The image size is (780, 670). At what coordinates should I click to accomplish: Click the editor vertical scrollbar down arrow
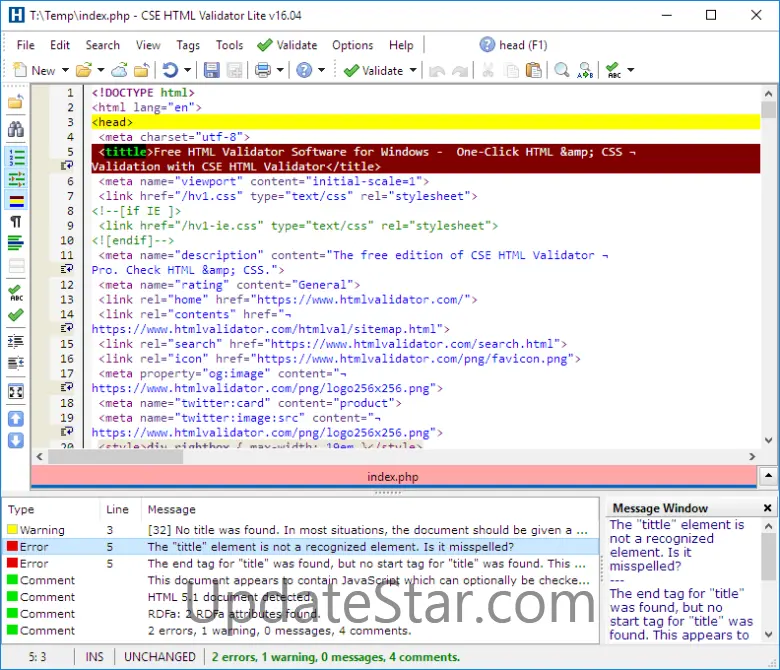tap(768, 440)
